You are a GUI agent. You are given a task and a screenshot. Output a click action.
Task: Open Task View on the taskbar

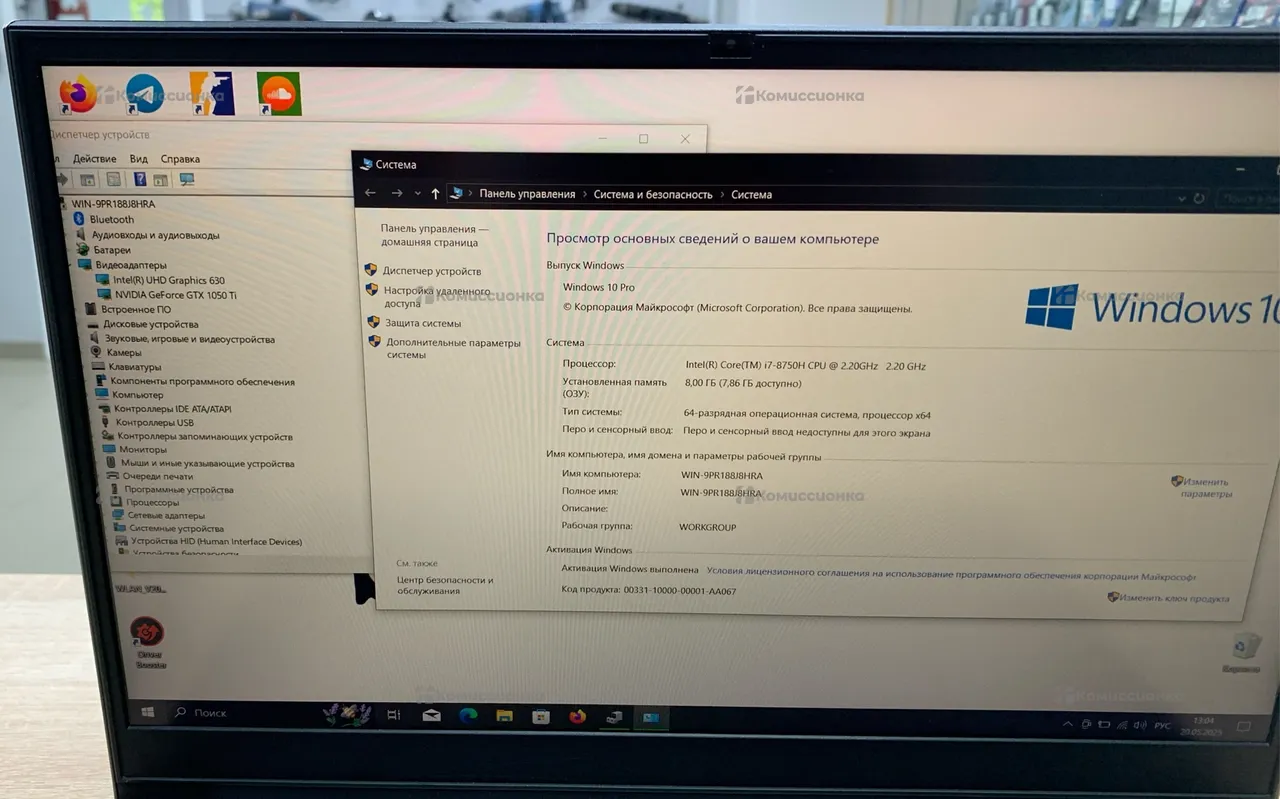pyautogui.click(x=393, y=715)
